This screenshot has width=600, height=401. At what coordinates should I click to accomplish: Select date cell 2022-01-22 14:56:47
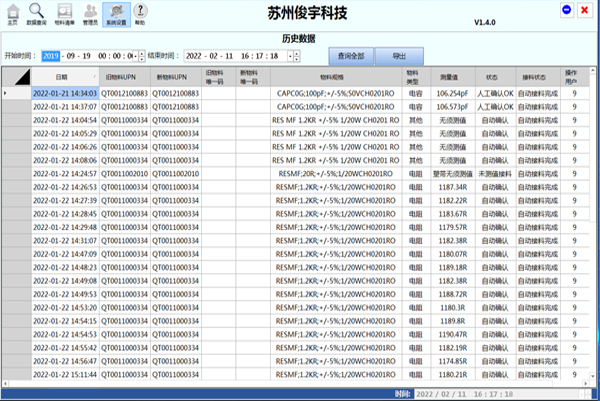[x=65, y=361]
